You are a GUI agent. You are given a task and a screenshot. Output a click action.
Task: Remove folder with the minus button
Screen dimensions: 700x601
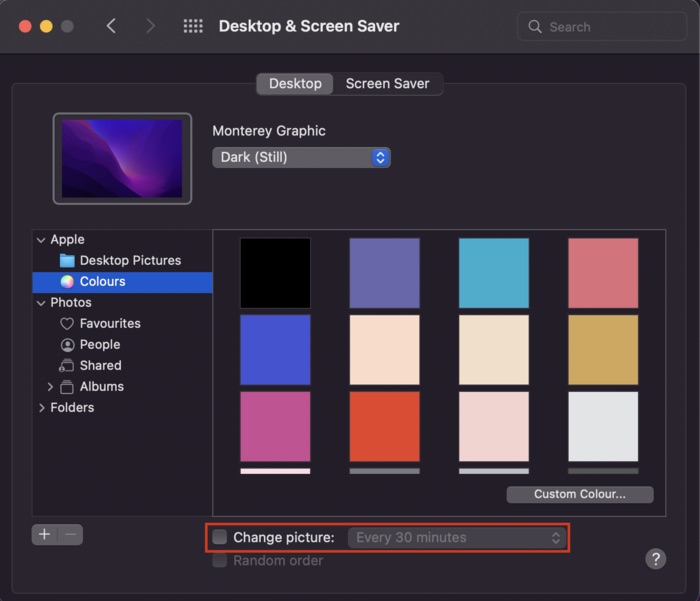(x=71, y=534)
